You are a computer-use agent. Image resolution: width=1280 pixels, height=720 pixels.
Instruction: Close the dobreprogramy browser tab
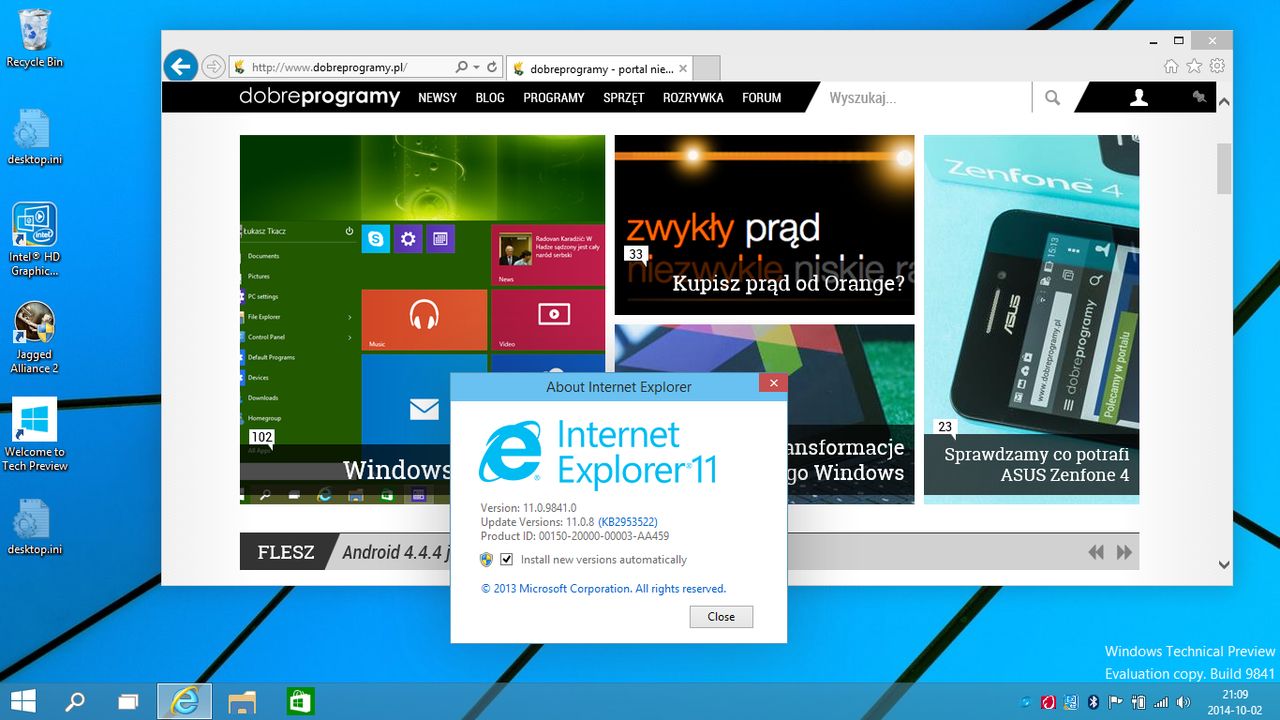pyautogui.click(x=683, y=69)
